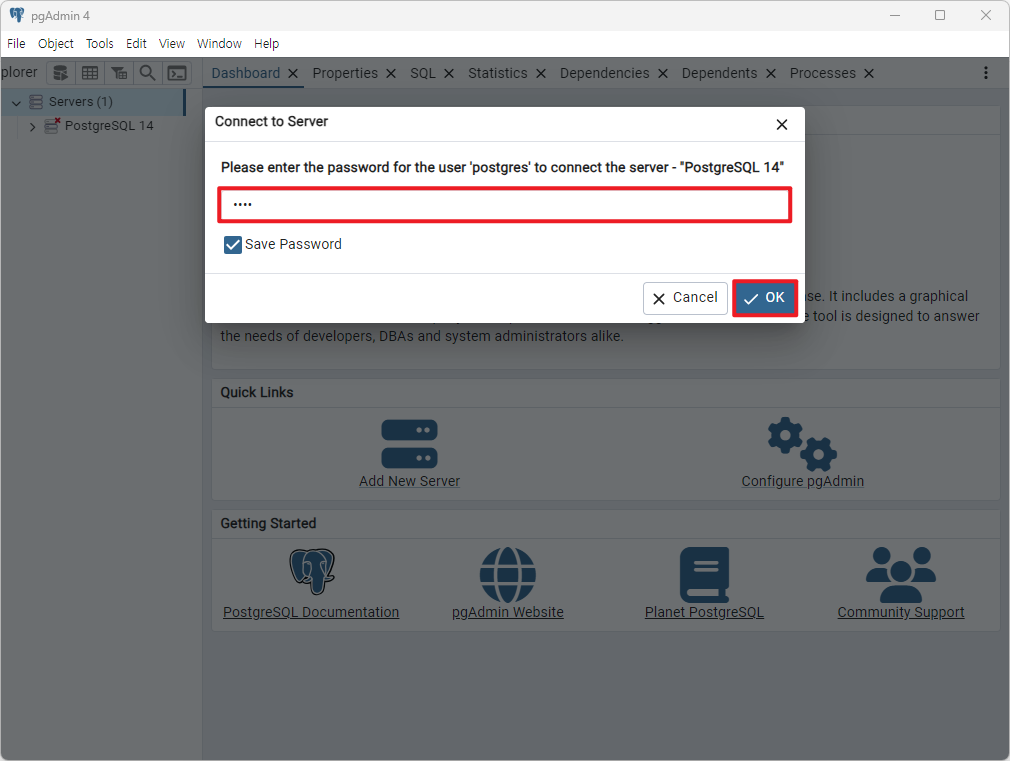This screenshot has height=761, width=1010.
Task: Close the Connect to Server dialog
Action: click(782, 124)
